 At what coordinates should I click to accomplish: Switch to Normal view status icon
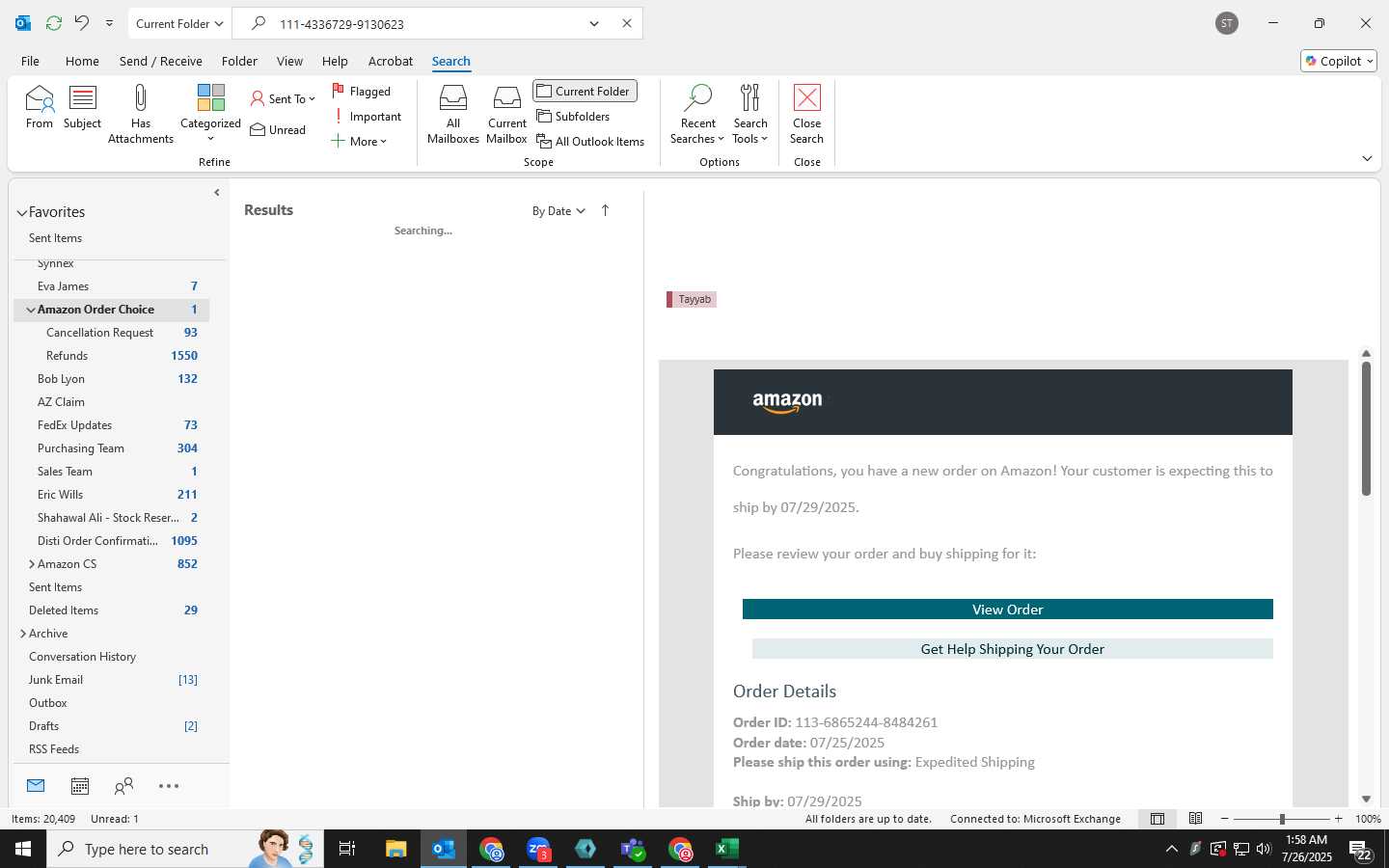(1157, 819)
